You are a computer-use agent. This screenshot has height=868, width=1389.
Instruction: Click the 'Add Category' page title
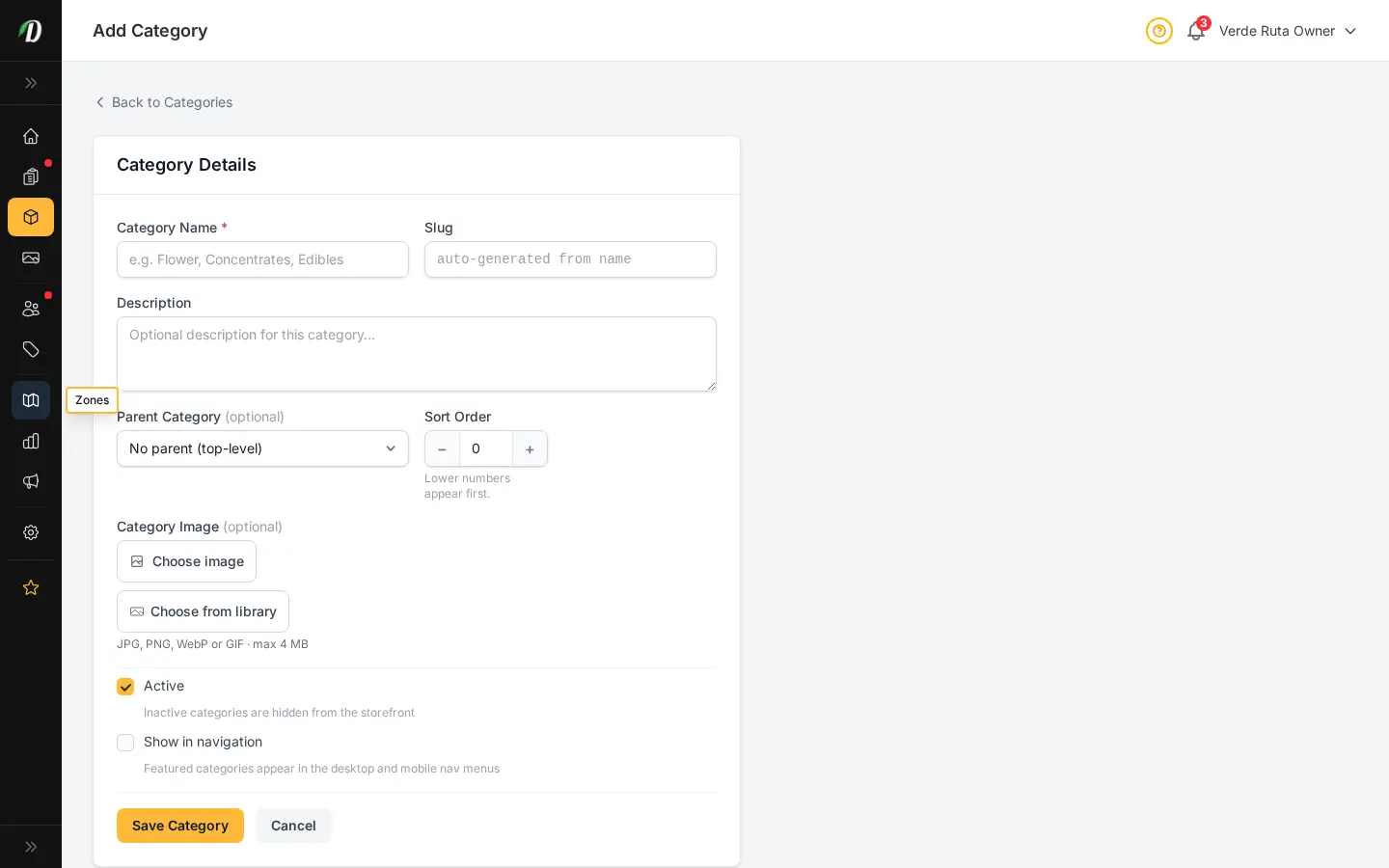click(150, 31)
